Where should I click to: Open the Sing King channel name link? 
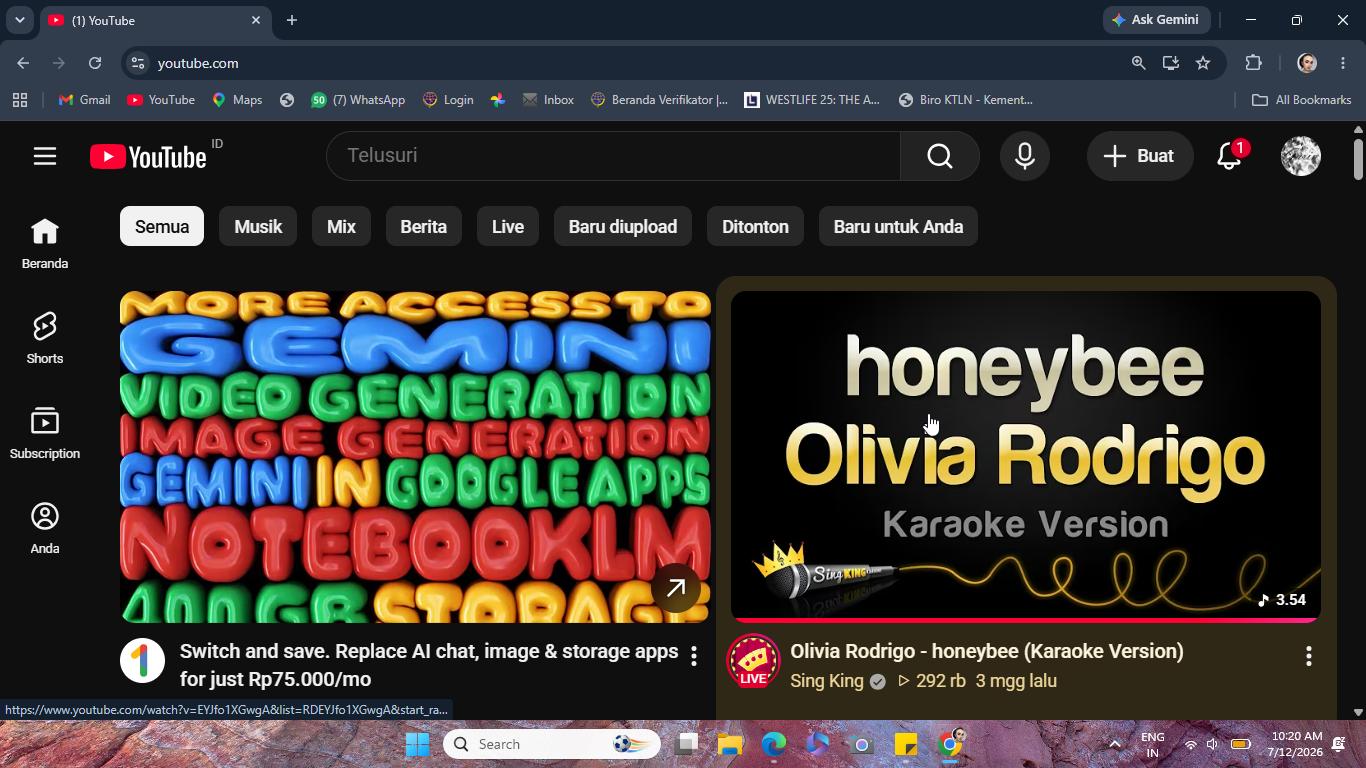[827, 681]
